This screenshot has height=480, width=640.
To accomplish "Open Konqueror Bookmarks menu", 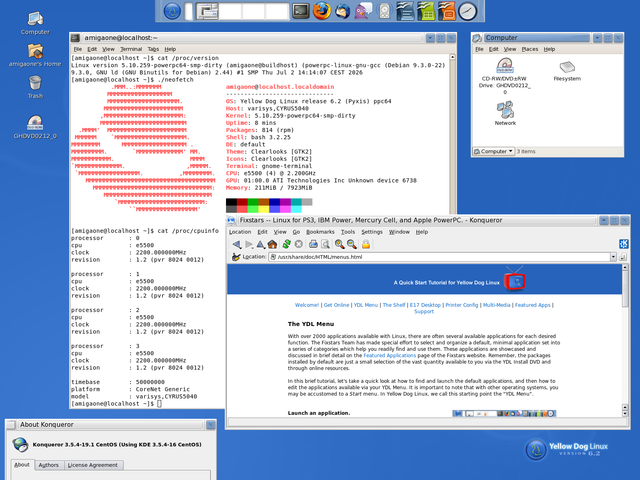I will pyautogui.click(x=320, y=232).
